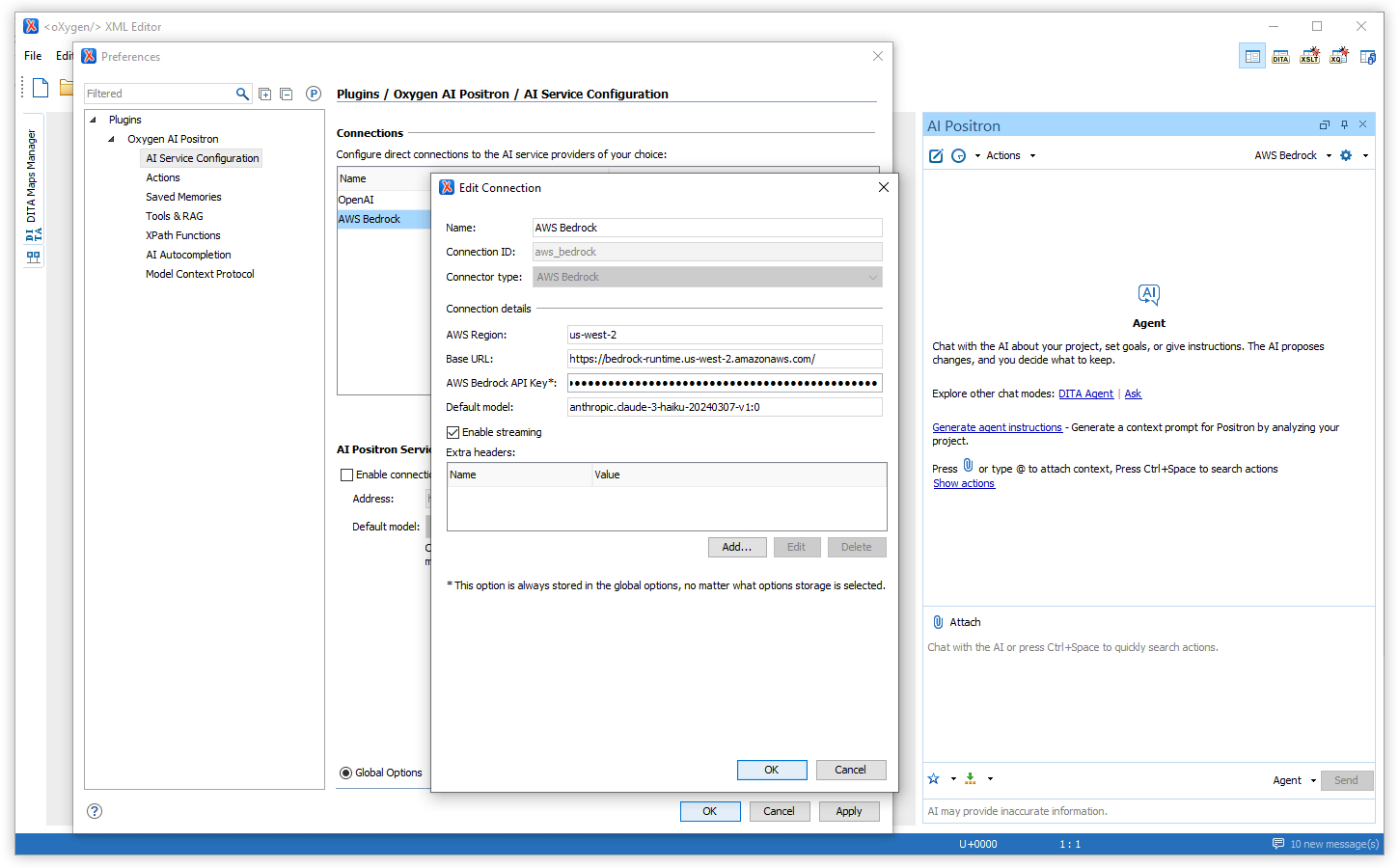Open the AWS Bedrock connection dropdown
The image size is (1399, 868).
[x=1292, y=155]
